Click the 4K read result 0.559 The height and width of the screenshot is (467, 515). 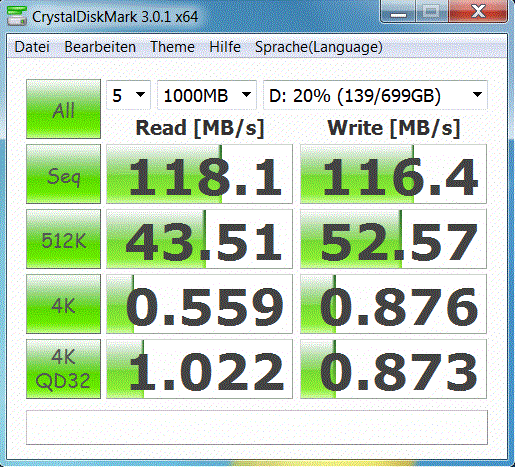coord(199,304)
